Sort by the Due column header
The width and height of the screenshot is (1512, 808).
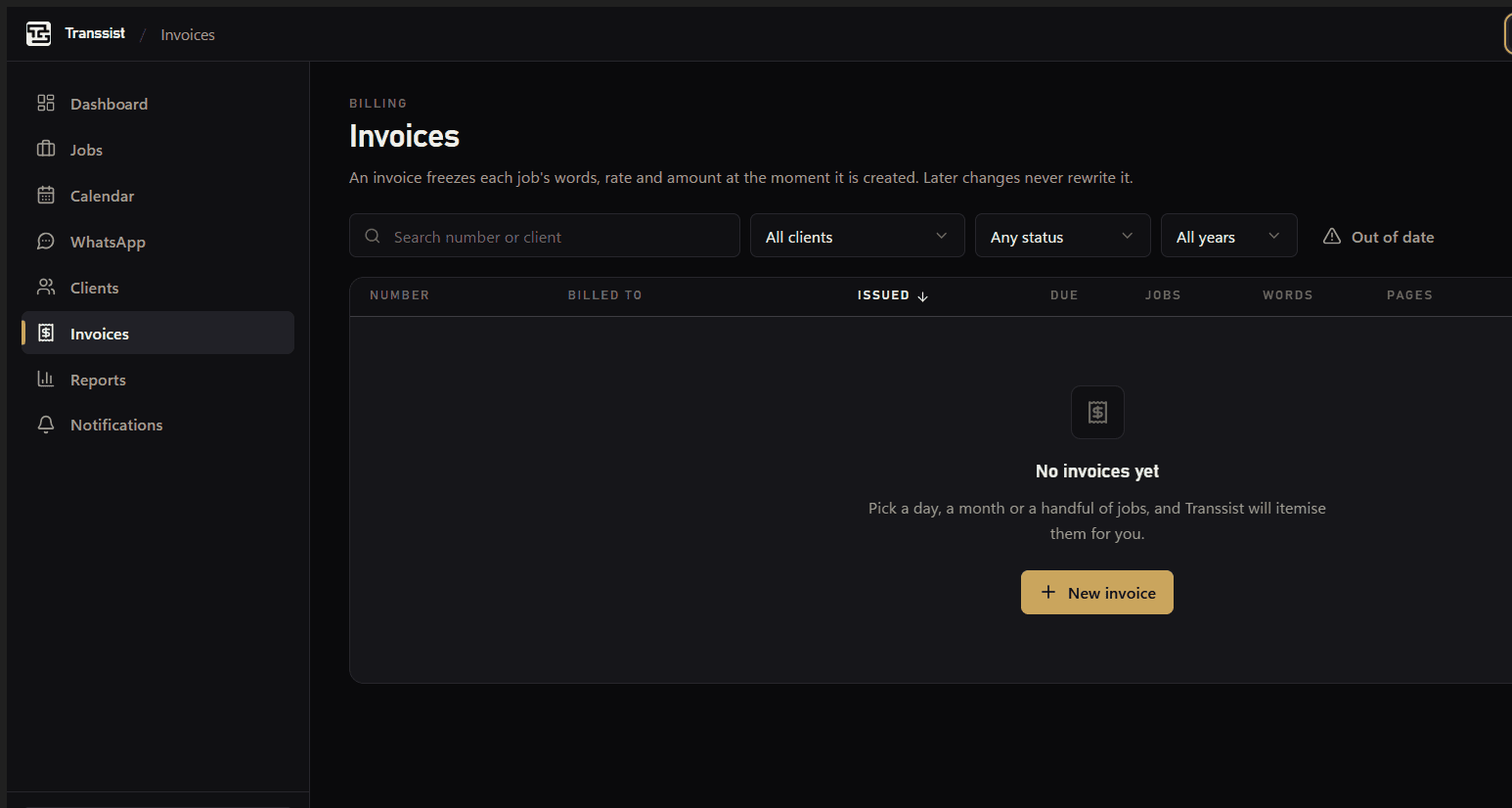tap(1064, 294)
